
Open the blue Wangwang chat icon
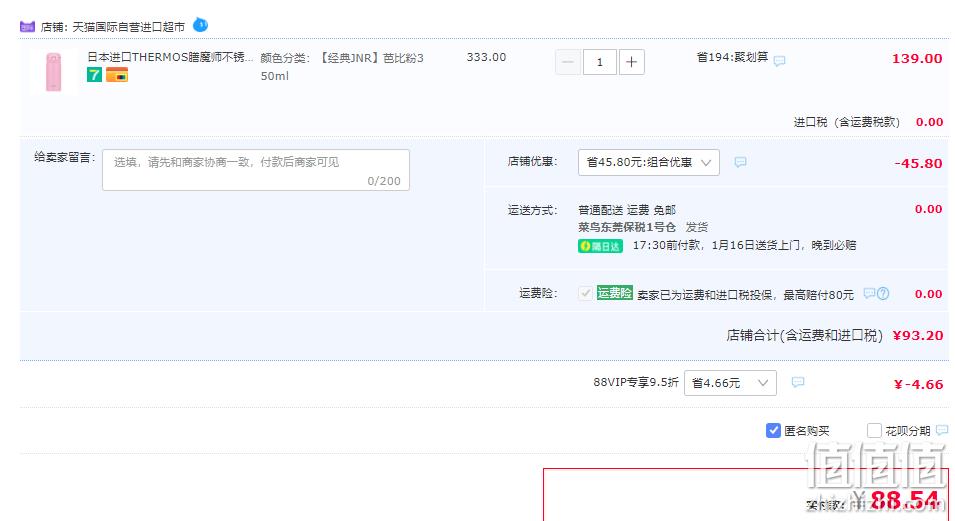[200, 25]
